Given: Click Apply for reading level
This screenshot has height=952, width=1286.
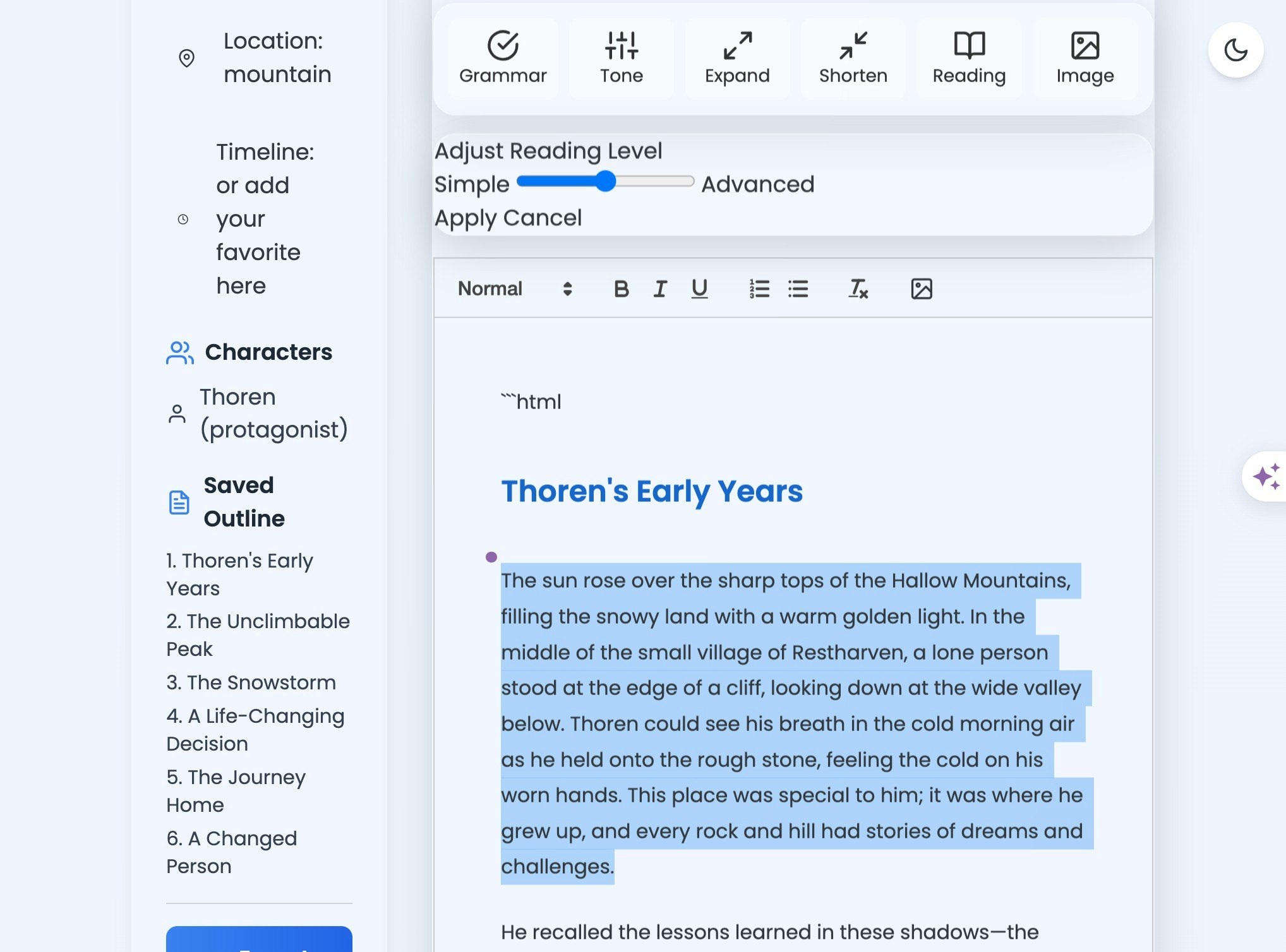Looking at the screenshot, I should (x=466, y=218).
